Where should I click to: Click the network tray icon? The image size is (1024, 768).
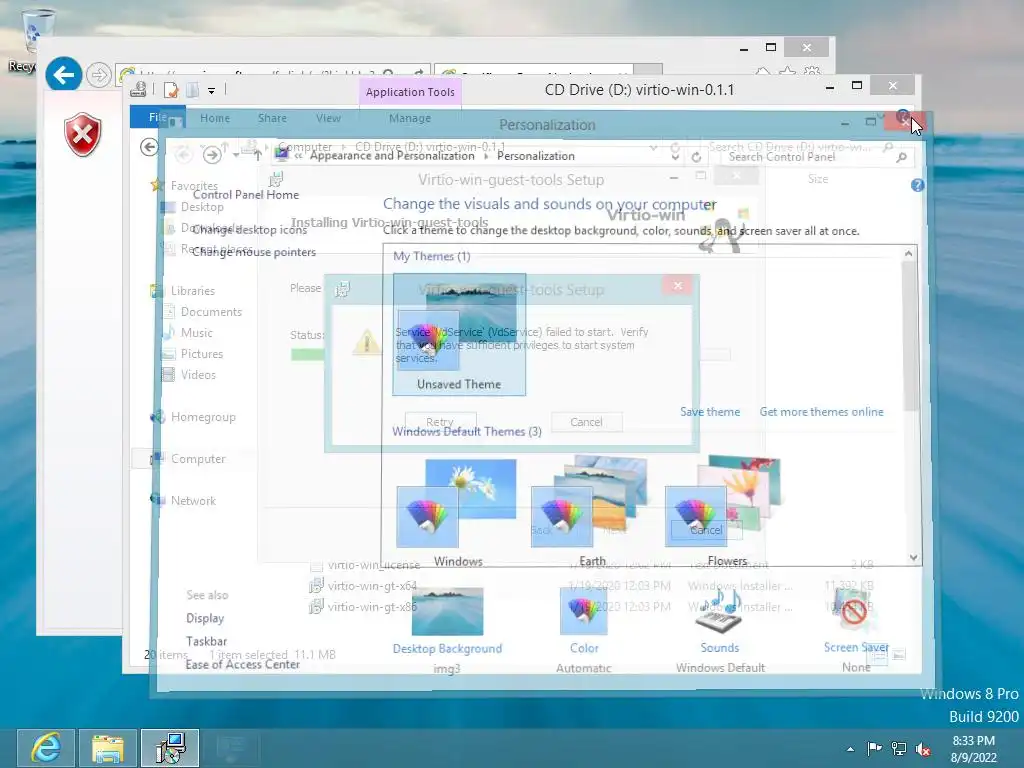click(x=899, y=749)
